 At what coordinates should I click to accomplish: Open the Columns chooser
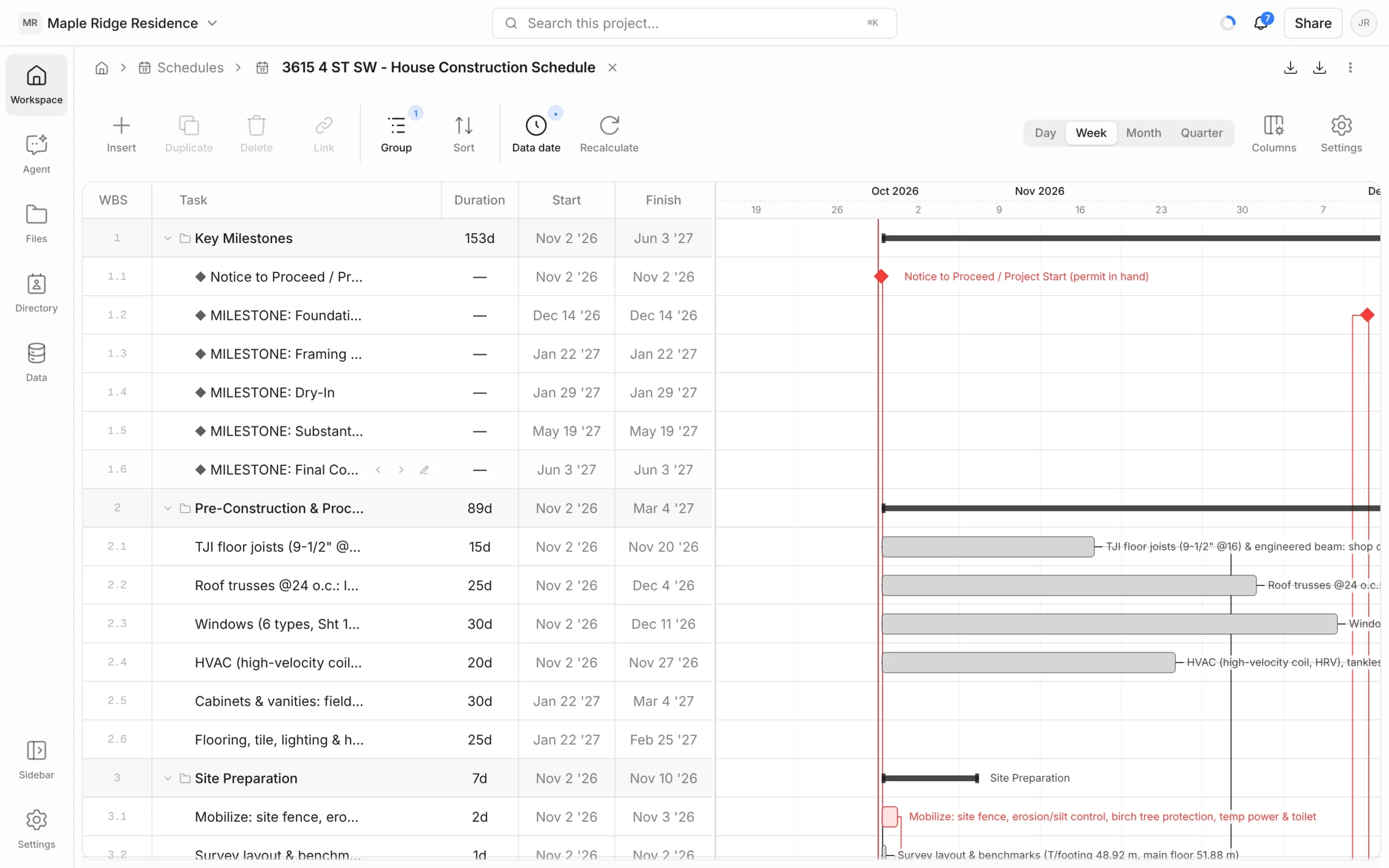(1273, 134)
